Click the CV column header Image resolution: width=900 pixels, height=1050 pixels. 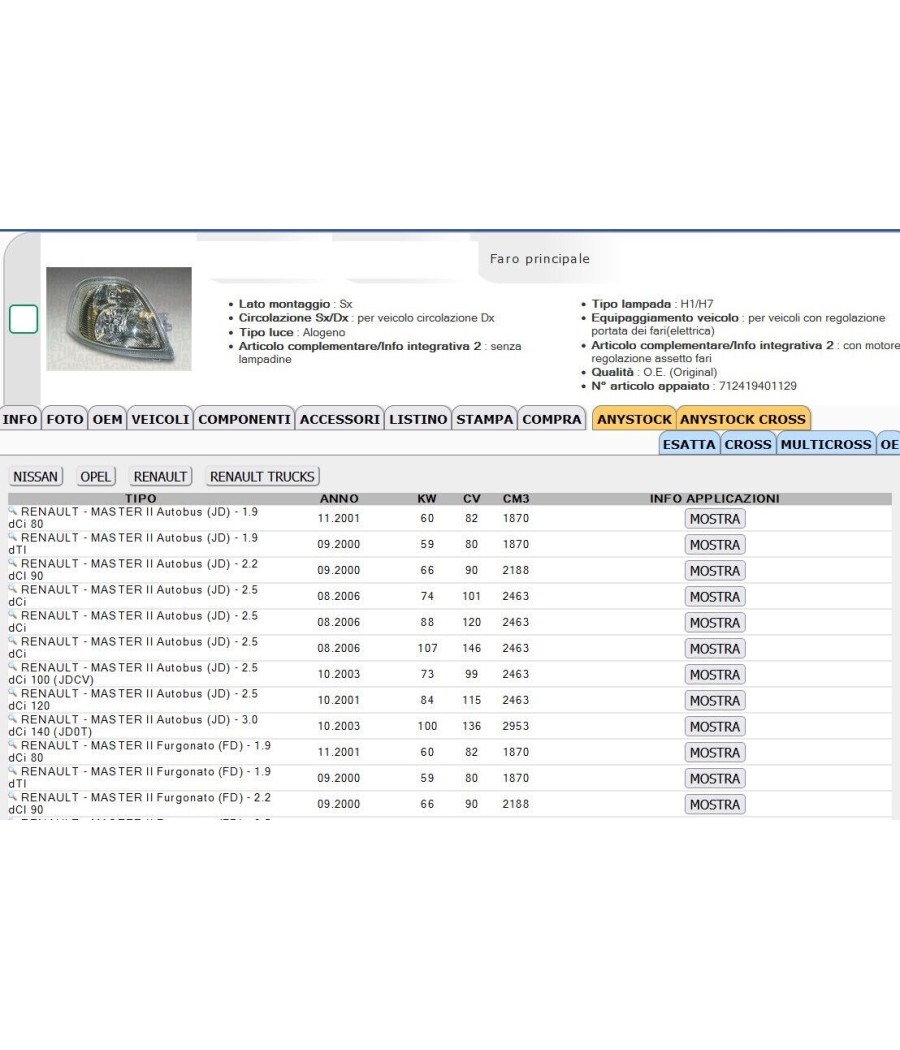tap(471, 499)
